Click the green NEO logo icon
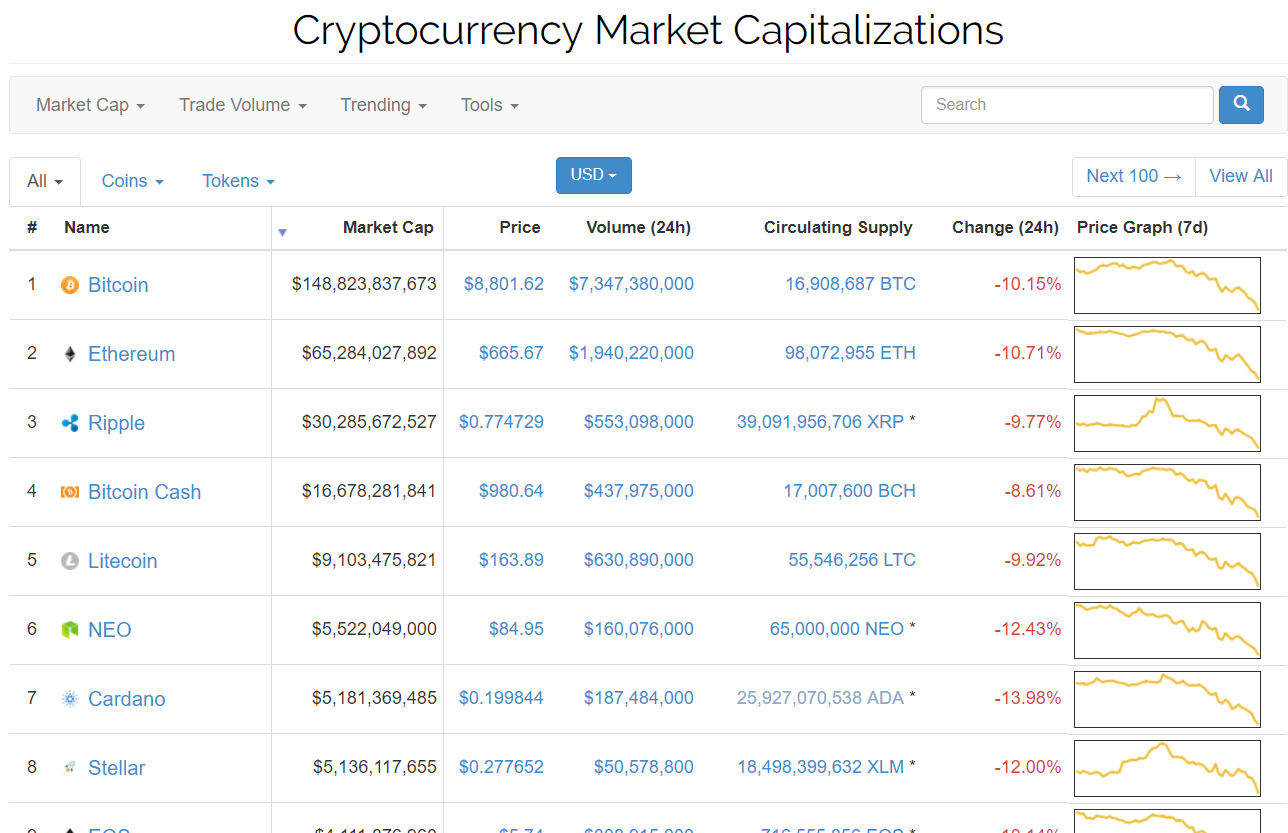 tap(70, 630)
